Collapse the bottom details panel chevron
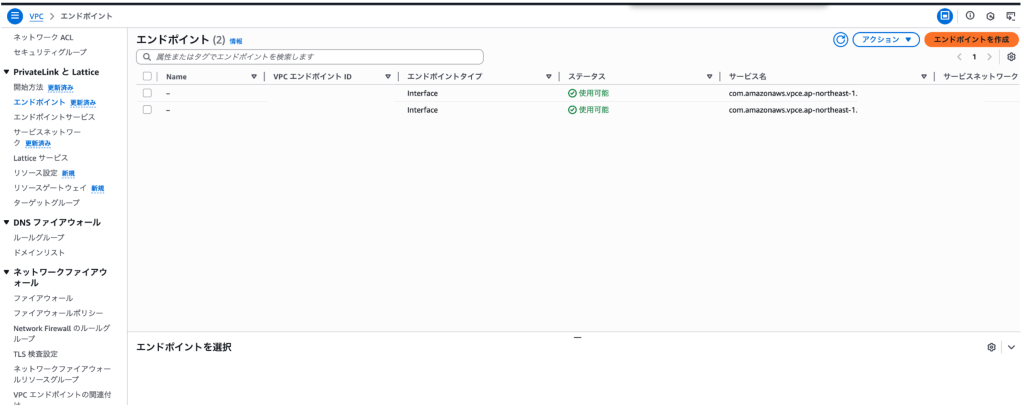Image resolution: width=1024 pixels, height=411 pixels. [x=1012, y=347]
